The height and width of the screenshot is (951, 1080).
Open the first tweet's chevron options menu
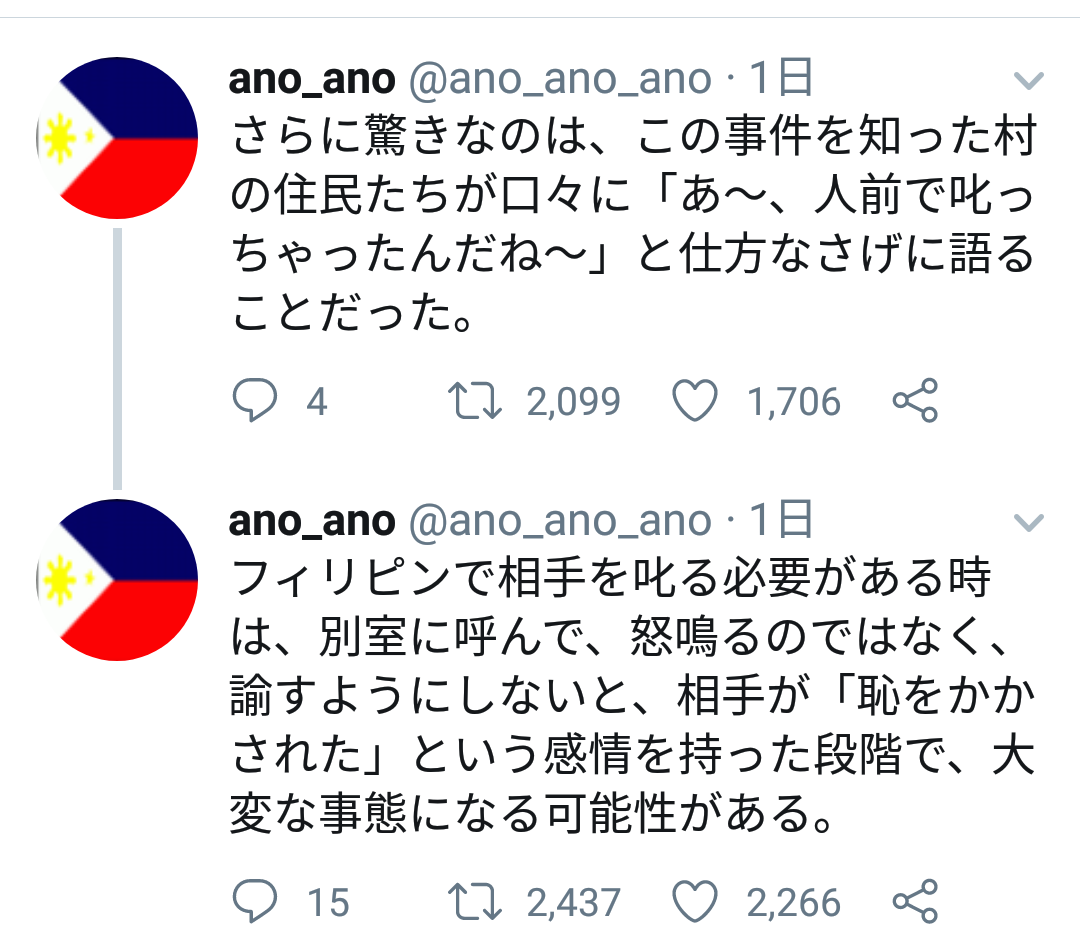click(1029, 81)
